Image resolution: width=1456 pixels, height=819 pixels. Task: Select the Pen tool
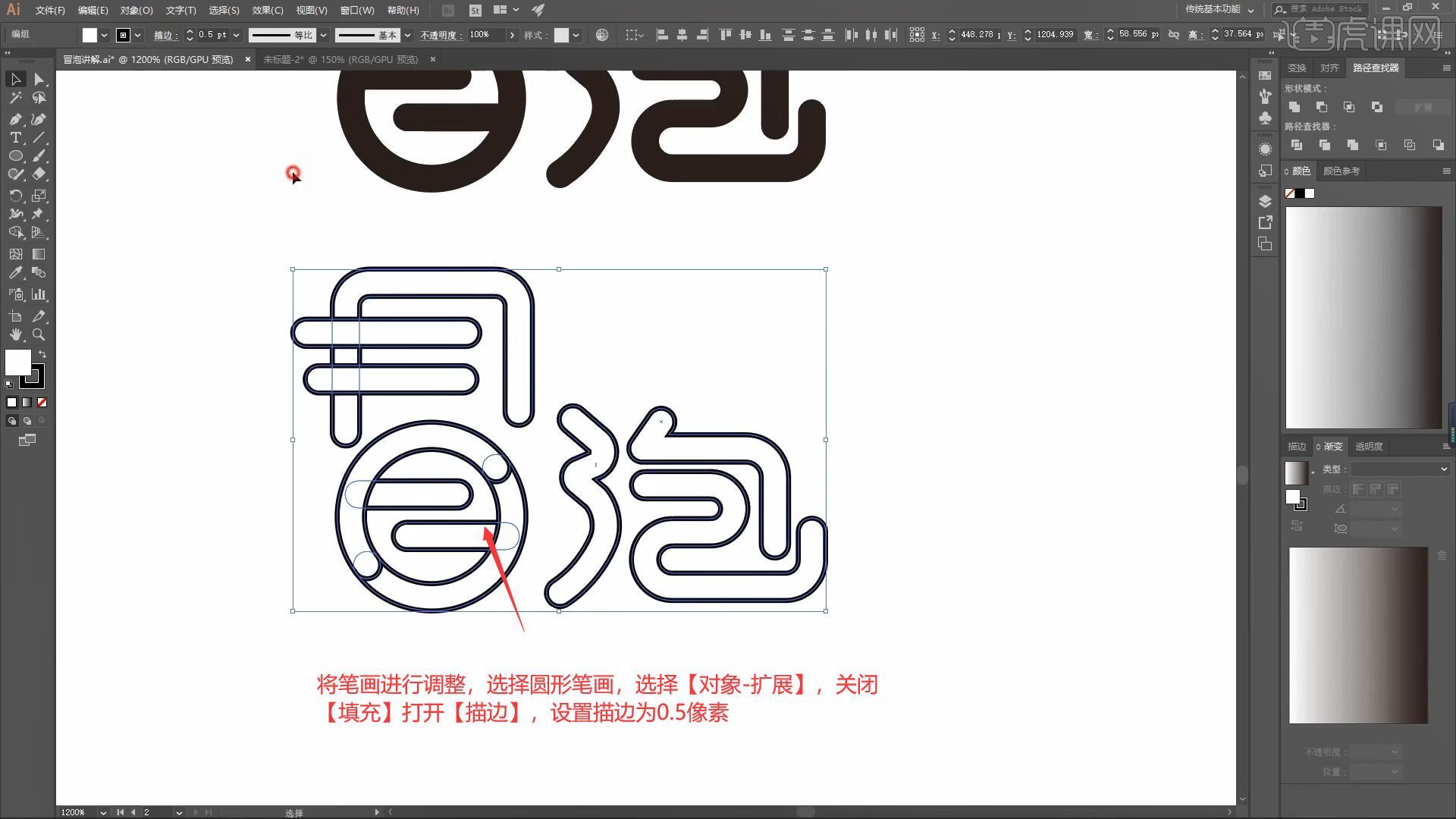click(15, 119)
